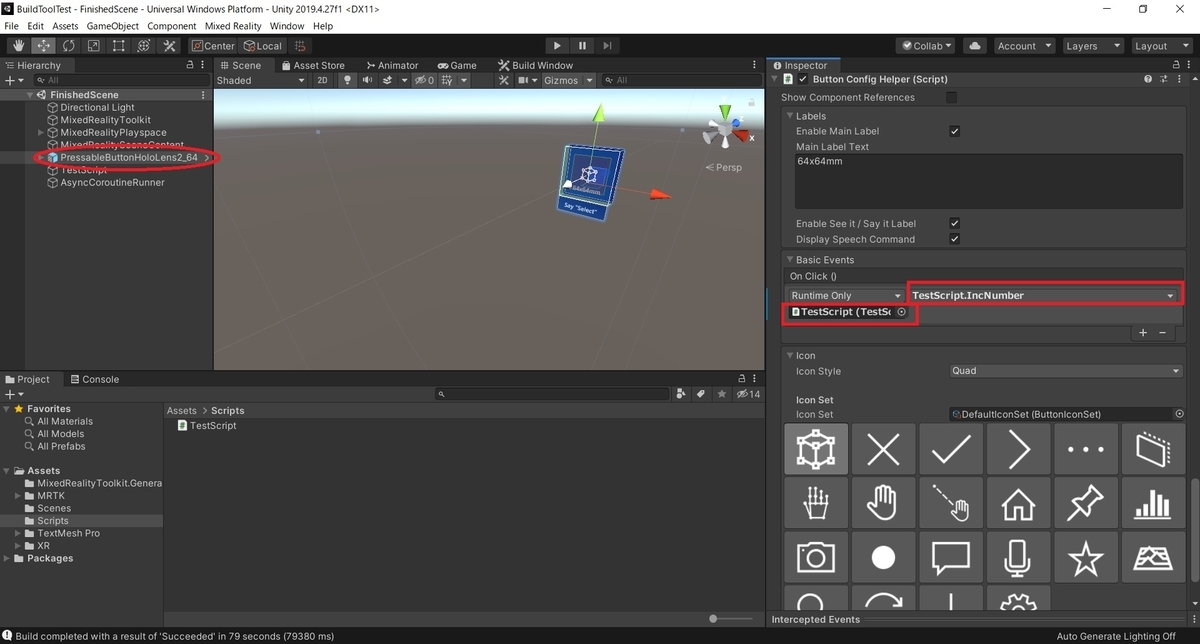Image resolution: width=1200 pixels, height=644 pixels.
Task: Select the checkmark icon from icon set
Action: (951, 449)
